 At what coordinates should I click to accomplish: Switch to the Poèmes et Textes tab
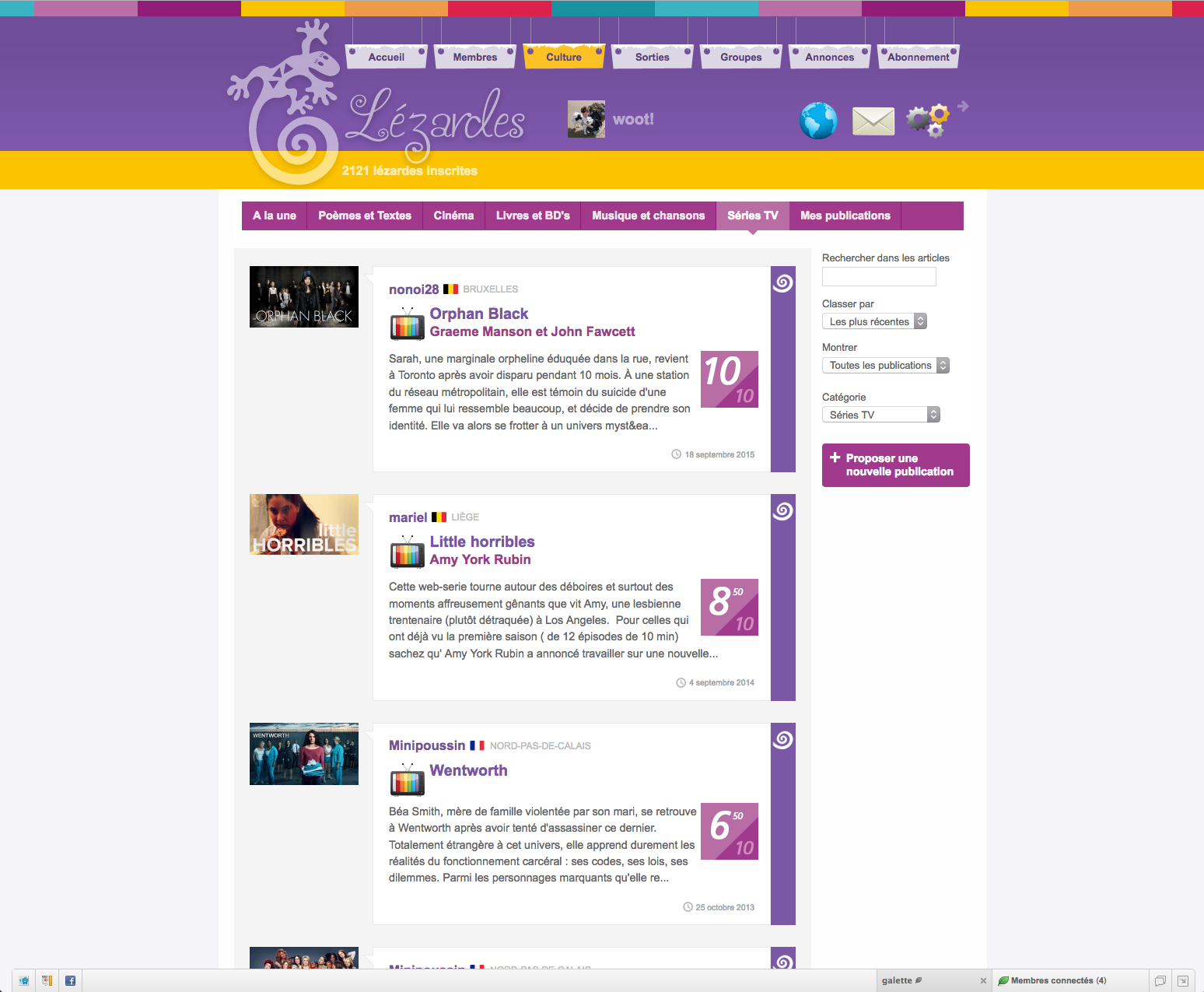click(365, 216)
